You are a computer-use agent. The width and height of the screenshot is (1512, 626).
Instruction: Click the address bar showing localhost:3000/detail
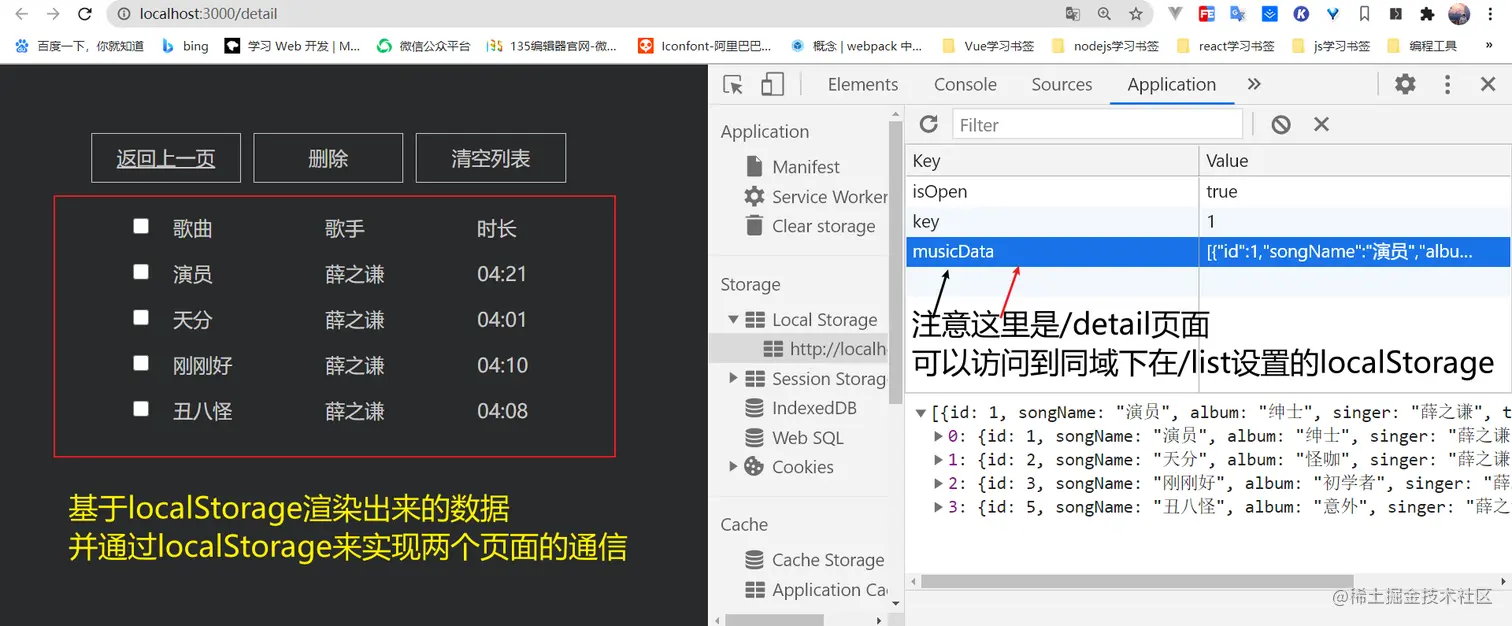(x=580, y=14)
